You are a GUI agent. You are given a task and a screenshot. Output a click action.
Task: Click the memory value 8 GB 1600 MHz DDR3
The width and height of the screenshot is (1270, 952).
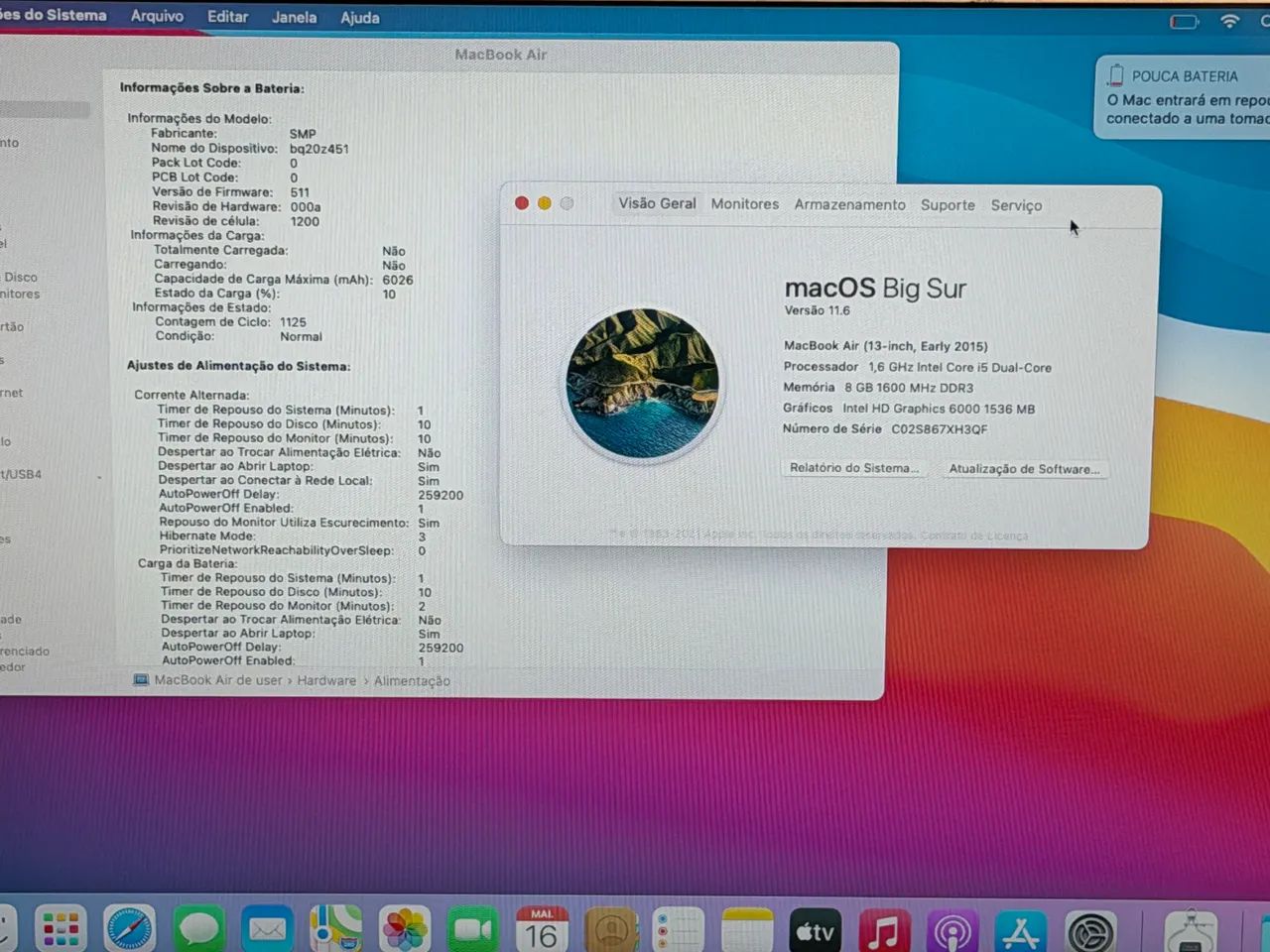[908, 388]
